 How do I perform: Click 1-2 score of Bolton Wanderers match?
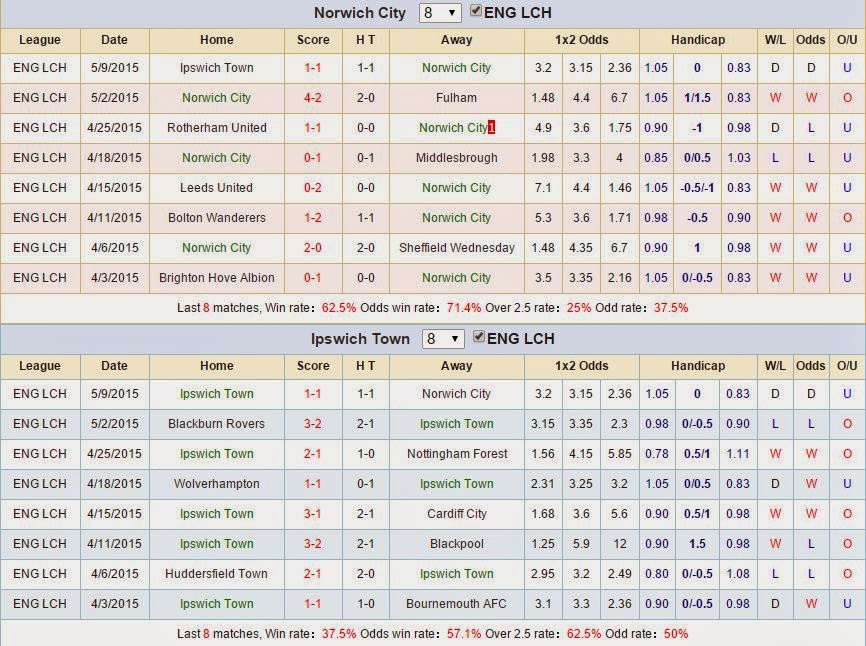click(x=313, y=218)
